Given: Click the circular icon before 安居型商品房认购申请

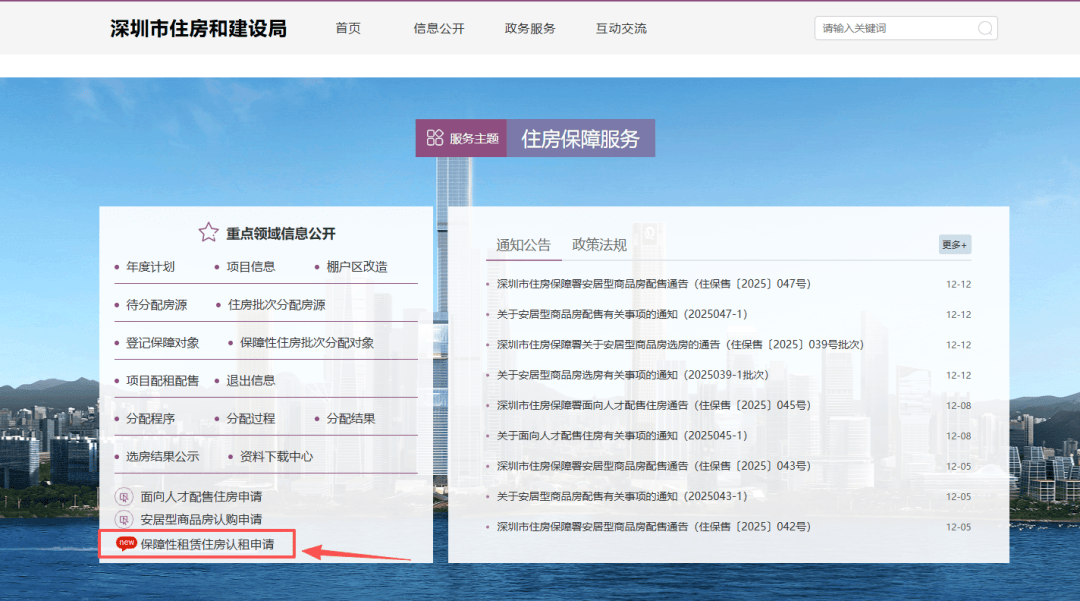Looking at the screenshot, I should coord(124,518).
